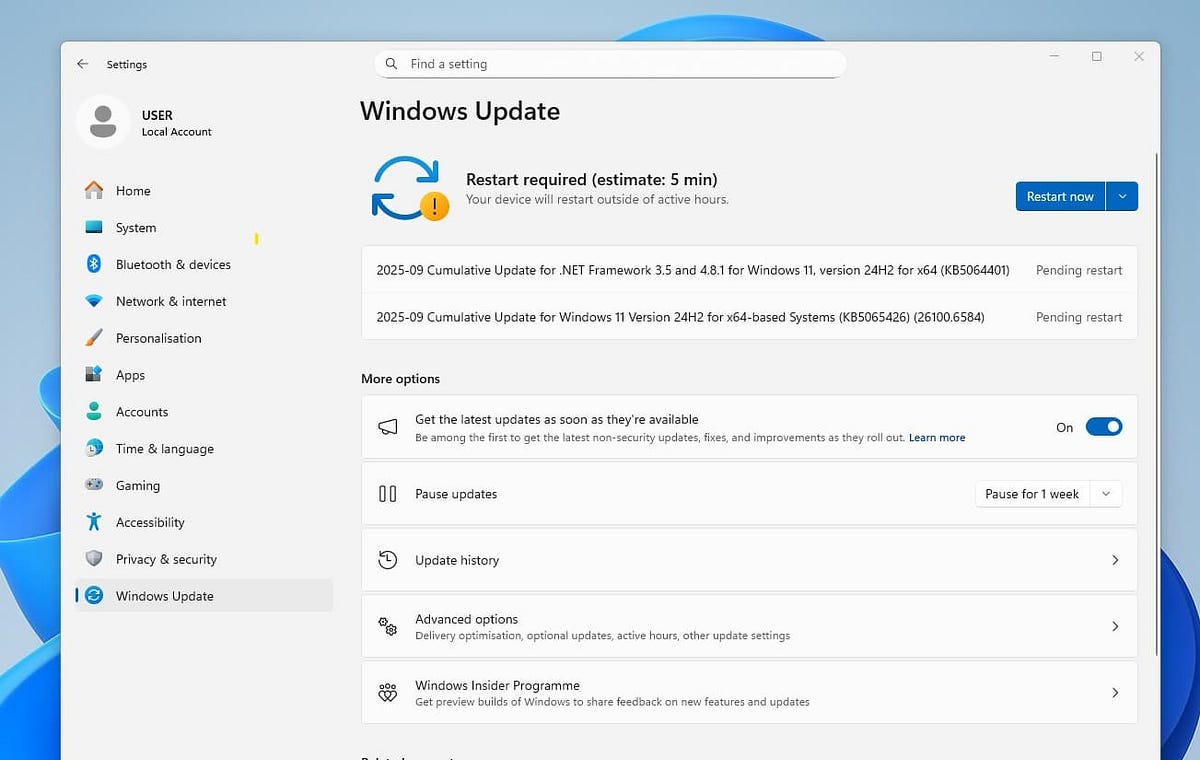Click the vertical scrollbar on right
The image size is (1200, 760).
[x=1156, y=404]
